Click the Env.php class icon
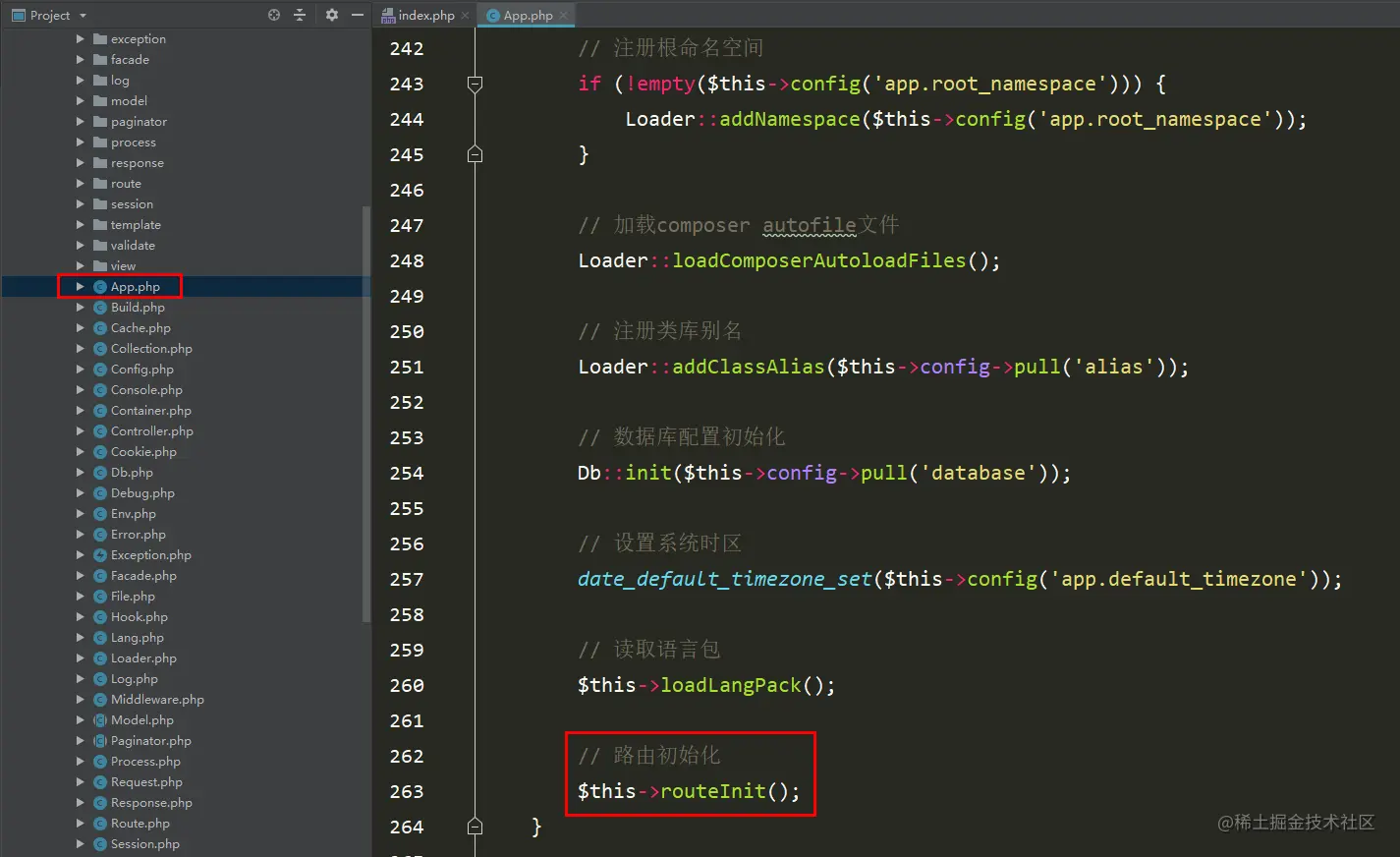Image resolution: width=1400 pixels, height=857 pixels. [x=100, y=514]
